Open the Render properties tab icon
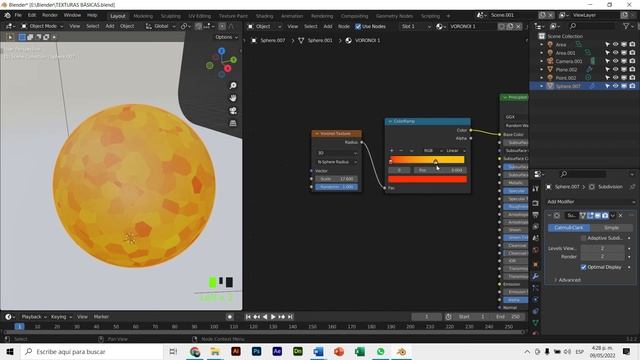This screenshot has height=360, width=640. tap(536, 203)
